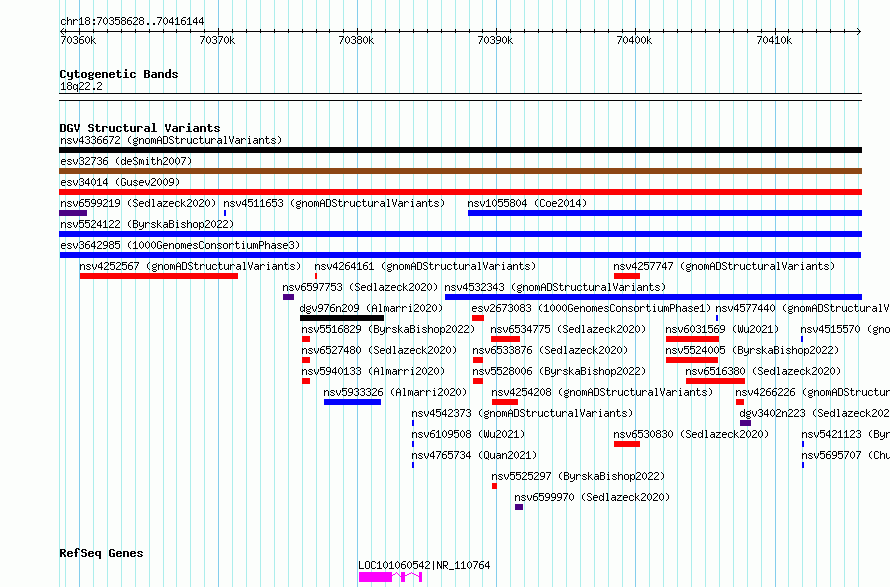Open the nsv4257747 variant label
This screenshot has height=587, width=890.
[x=724, y=266]
